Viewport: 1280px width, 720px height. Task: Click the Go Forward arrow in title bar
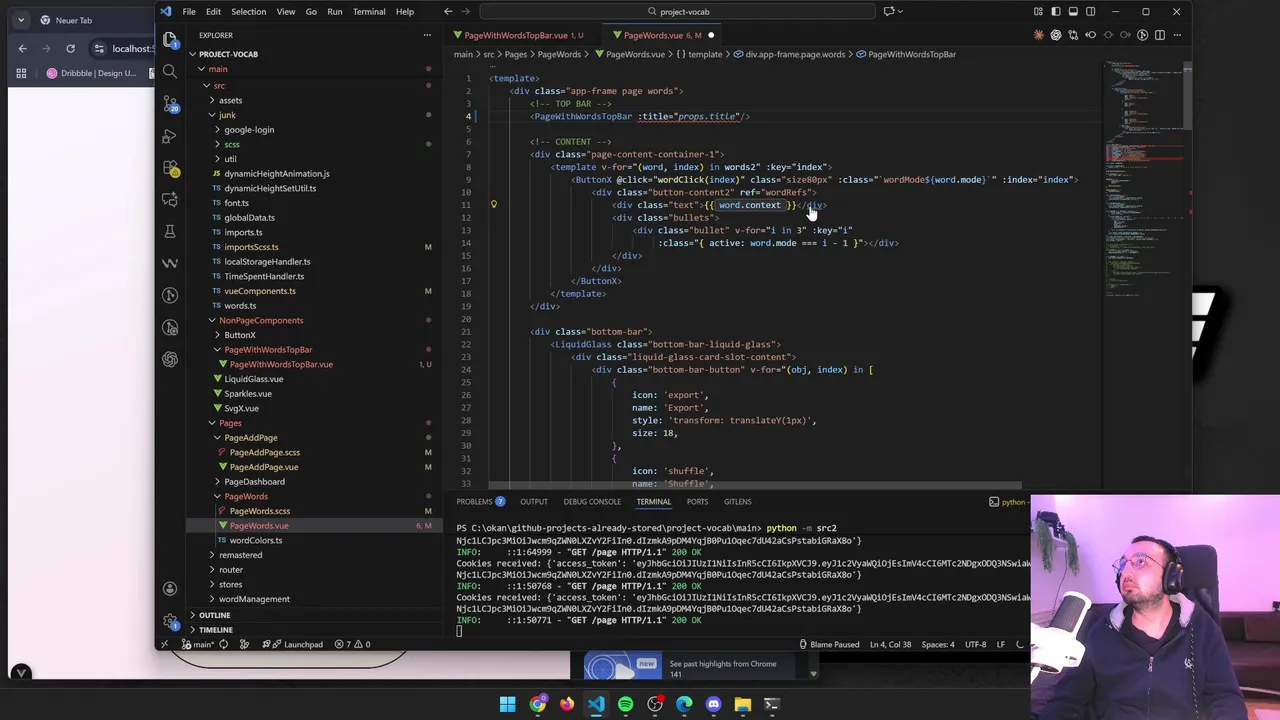tap(467, 11)
